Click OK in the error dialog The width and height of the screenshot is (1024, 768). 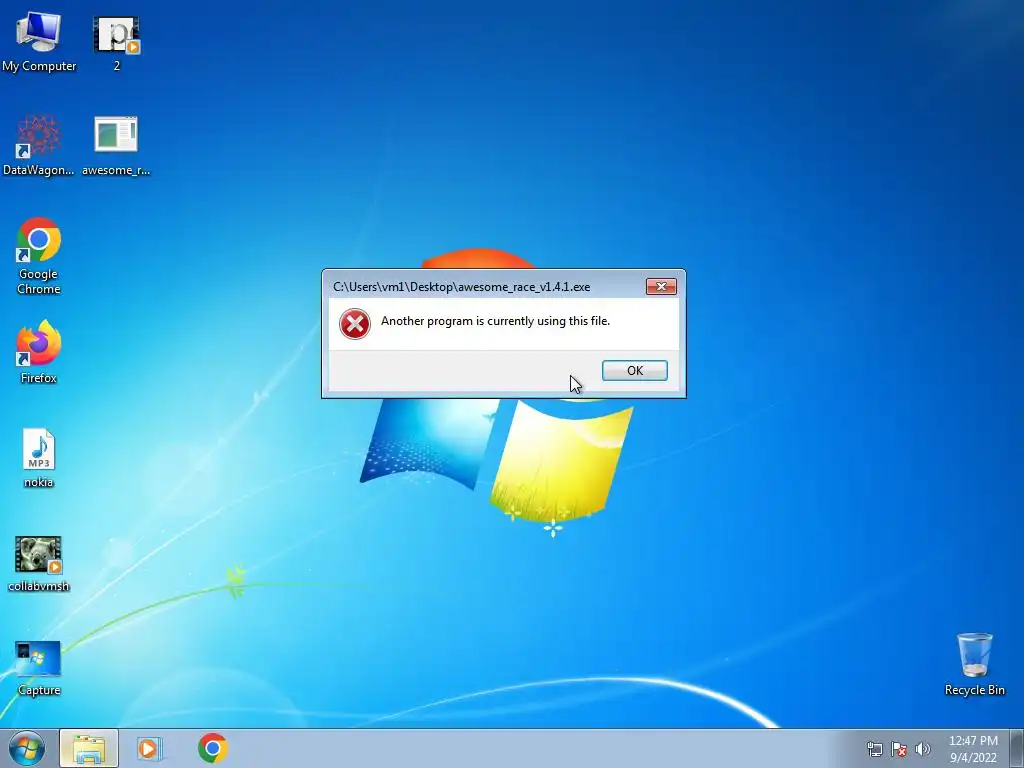(635, 370)
